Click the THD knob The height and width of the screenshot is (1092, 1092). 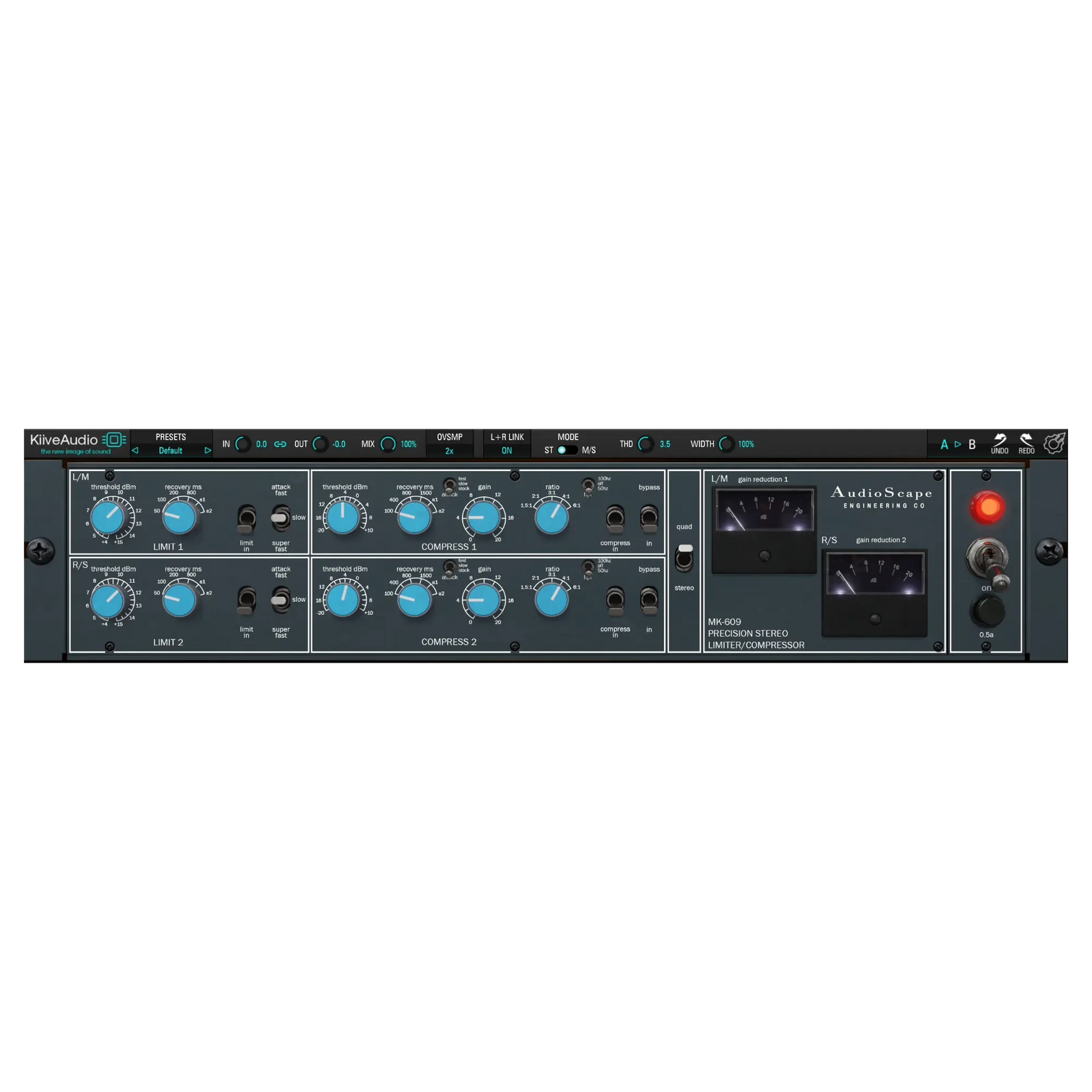pyautogui.click(x=646, y=444)
